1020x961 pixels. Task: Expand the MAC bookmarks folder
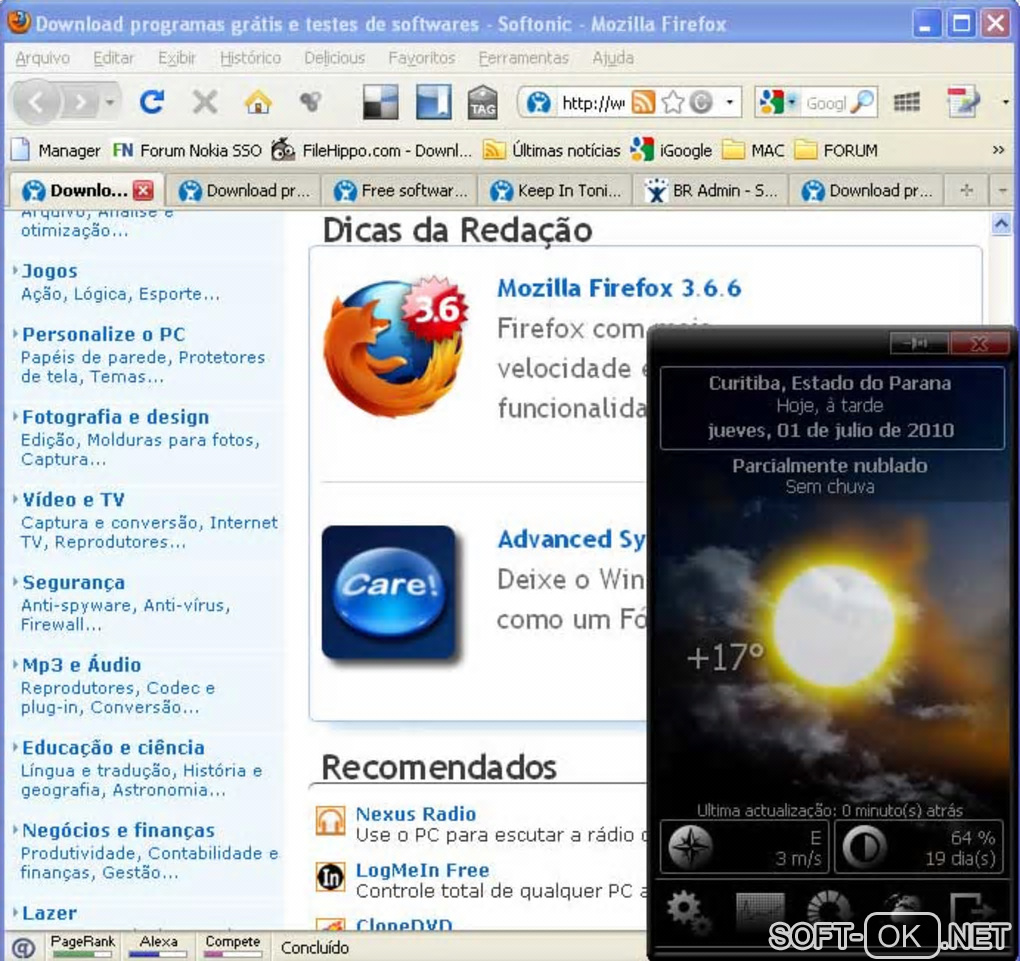[753, 150]
